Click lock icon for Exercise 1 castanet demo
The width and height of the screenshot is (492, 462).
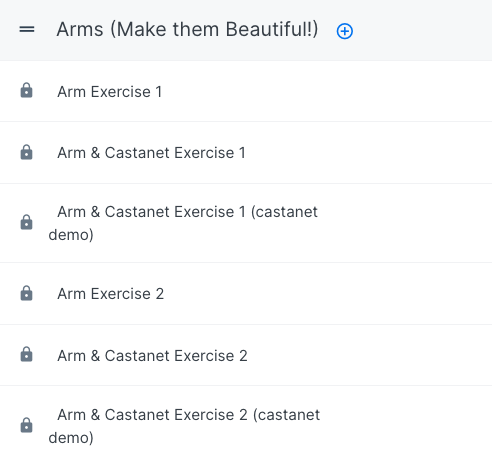click(26, 222)
